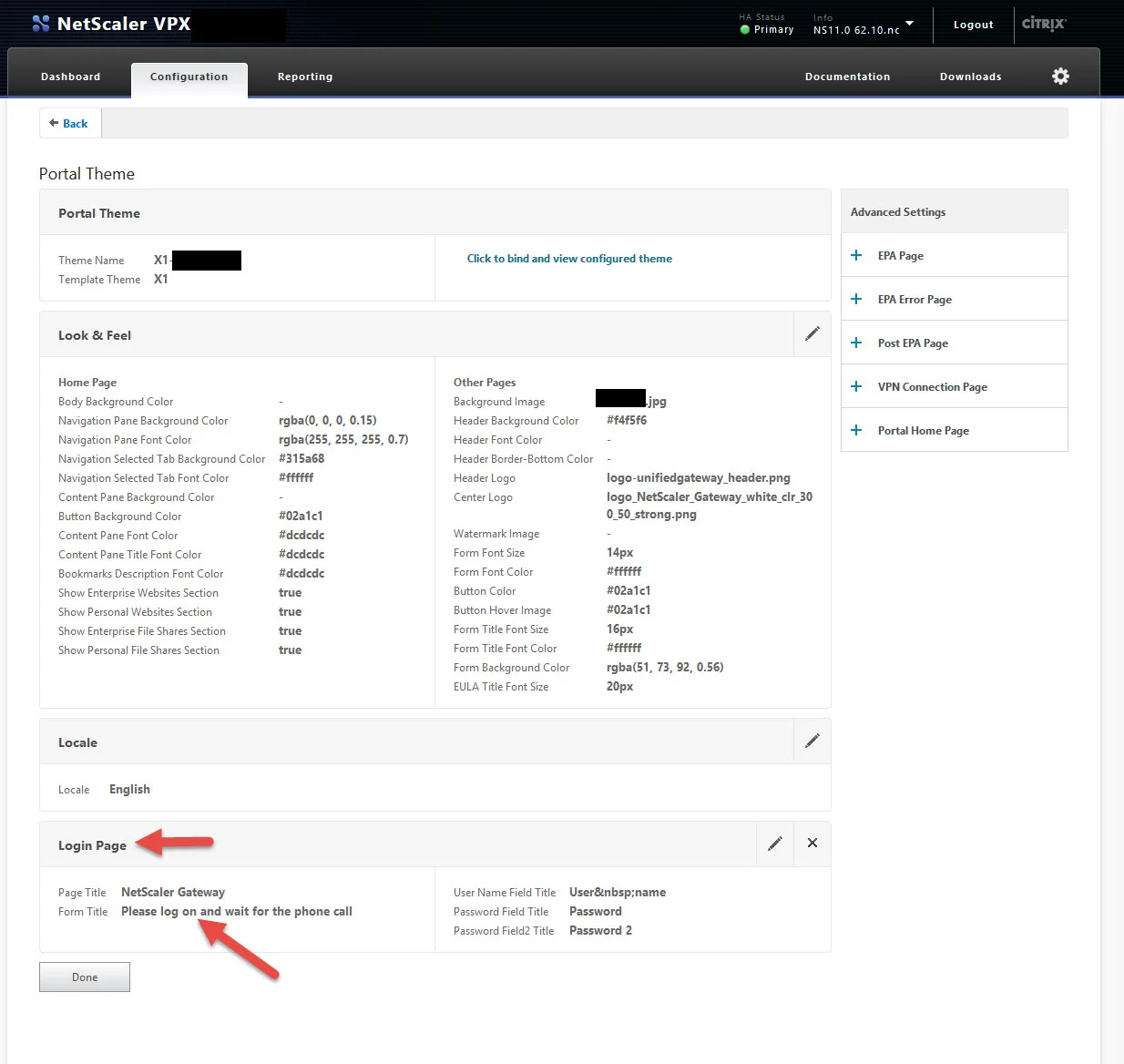Viewport: 1124px width, 1064px height.
Task: Click the Logout button
Action: point(973,25)
